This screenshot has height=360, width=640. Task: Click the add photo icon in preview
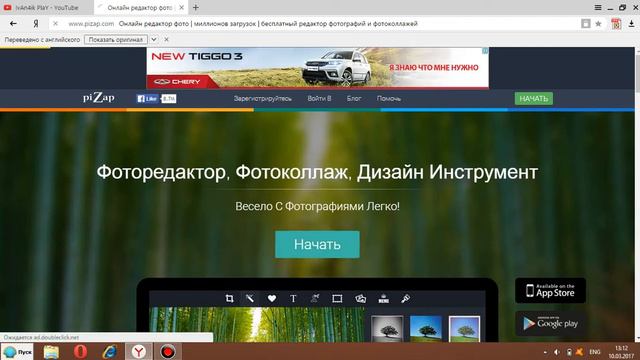(360, 298)
